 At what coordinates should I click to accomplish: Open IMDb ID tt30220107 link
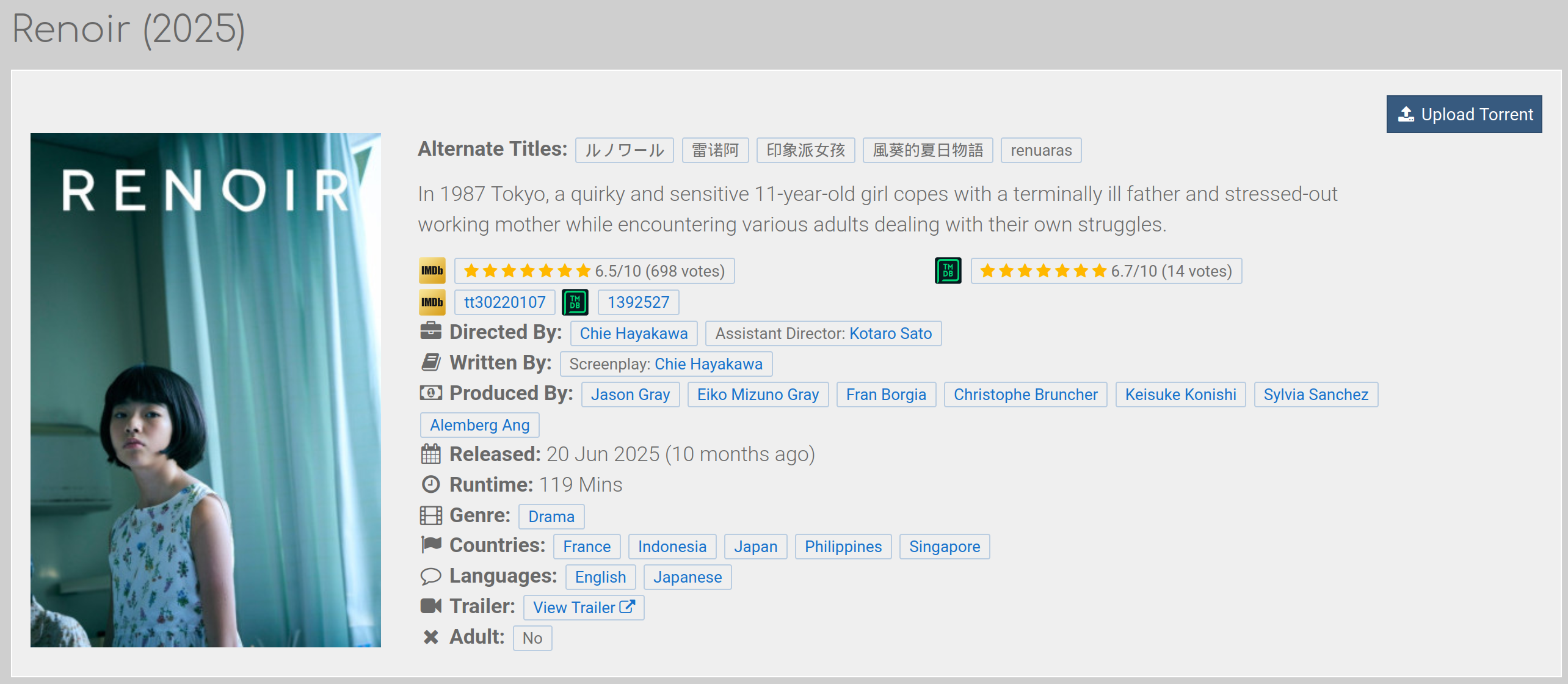point(504,302)
